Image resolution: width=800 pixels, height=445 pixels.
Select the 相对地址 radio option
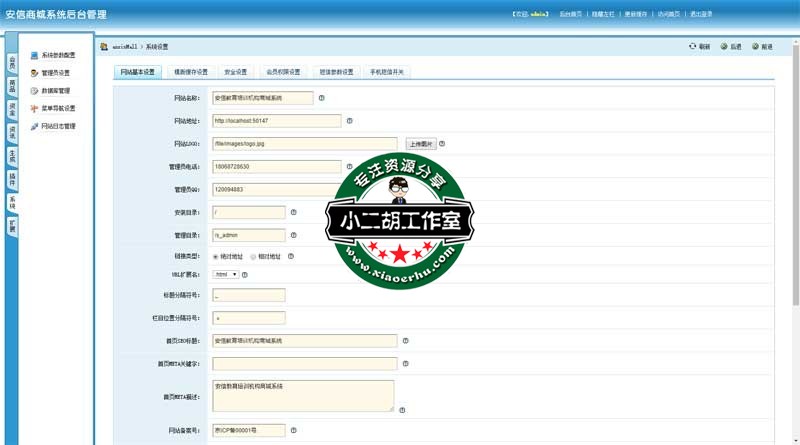[253, 257]
